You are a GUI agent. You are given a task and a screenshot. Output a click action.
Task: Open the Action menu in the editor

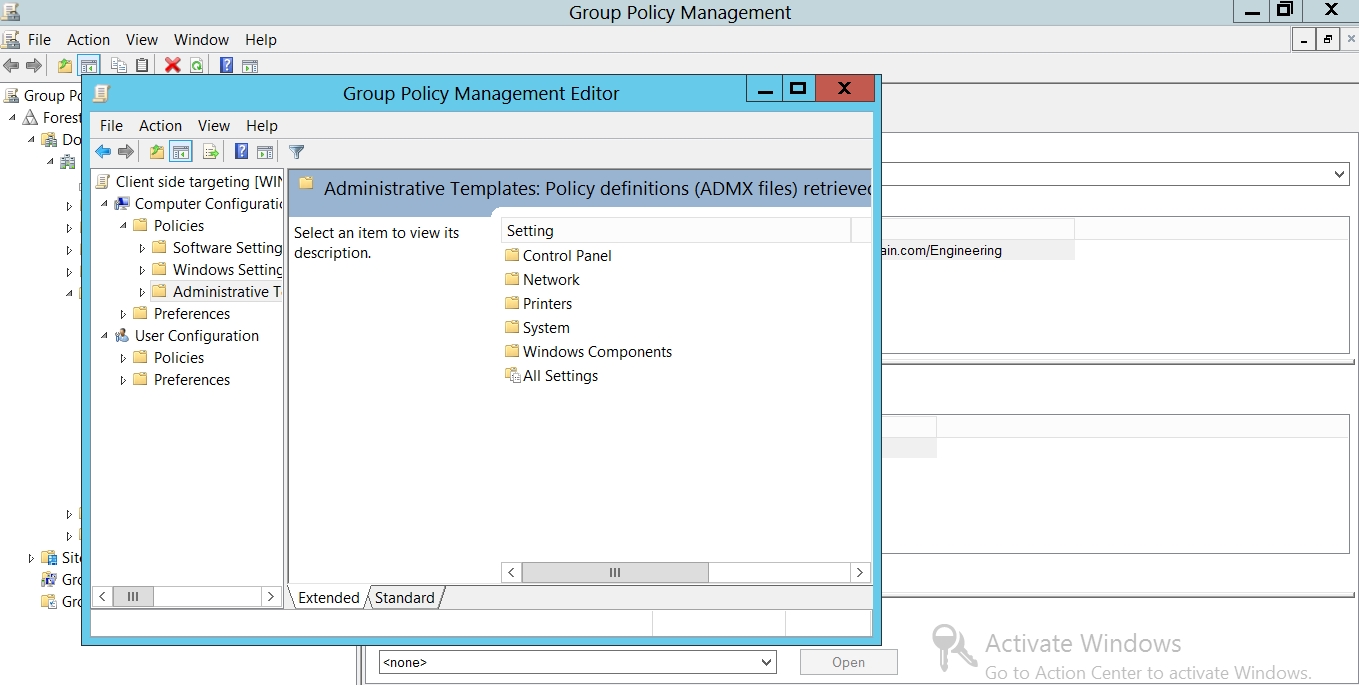160,126
